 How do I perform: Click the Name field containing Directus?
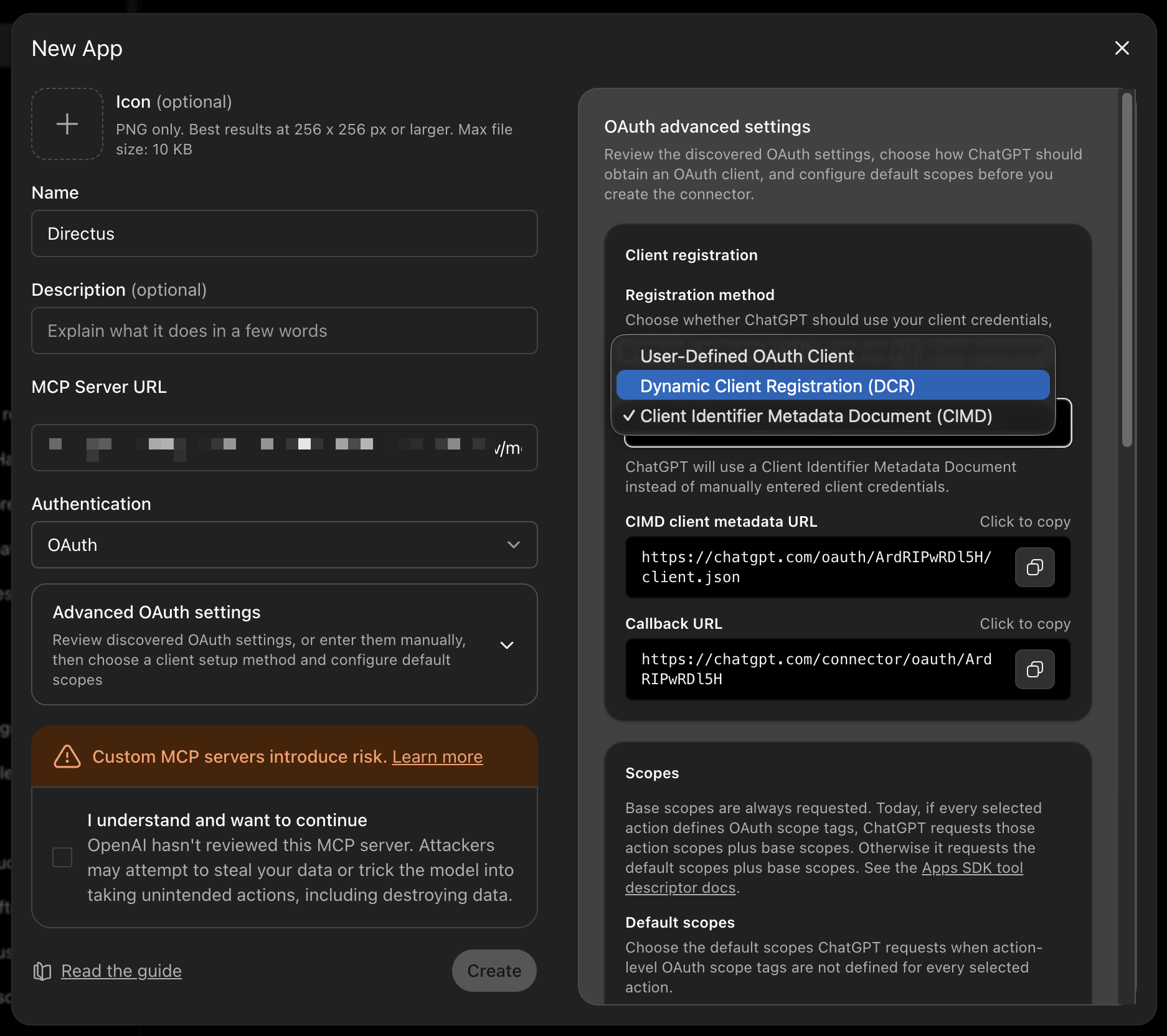pyautogui.click(x=285, y=233)
